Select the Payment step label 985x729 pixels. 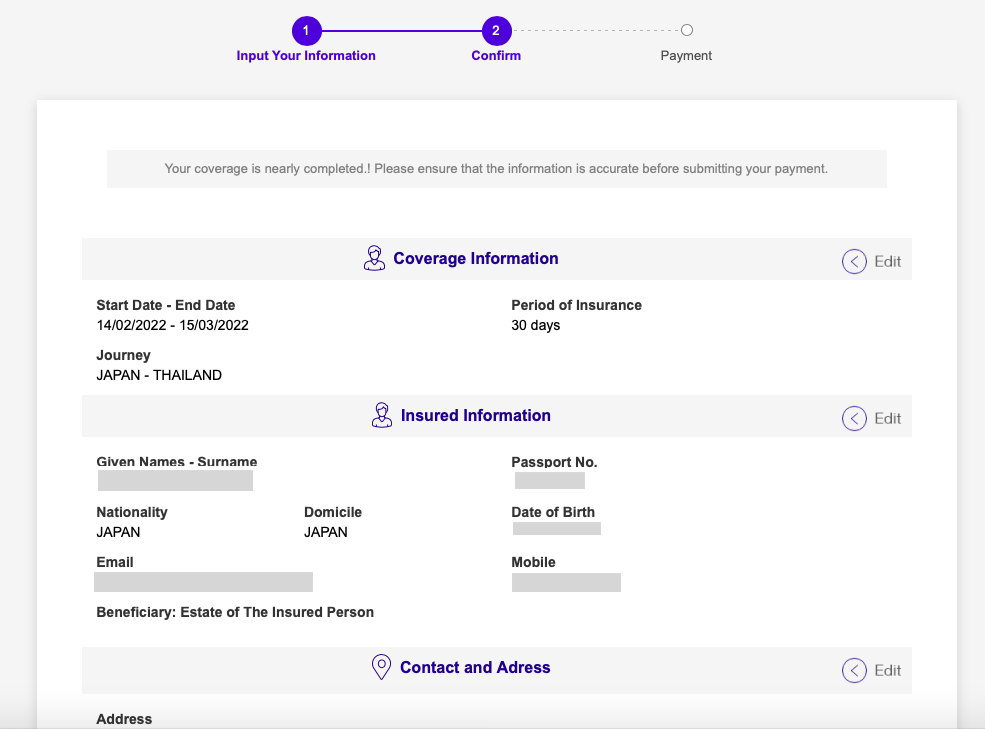(x=686, y=55)
